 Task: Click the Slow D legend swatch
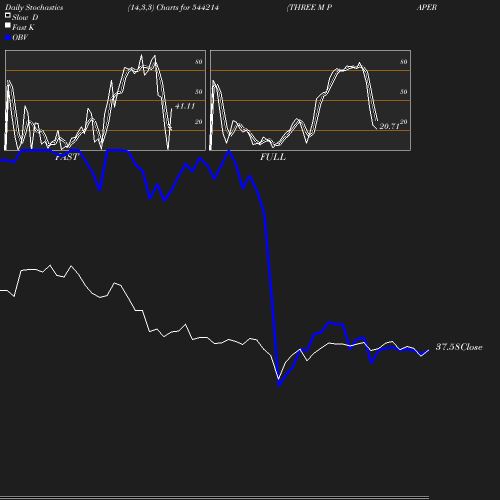tap(8, 15)
